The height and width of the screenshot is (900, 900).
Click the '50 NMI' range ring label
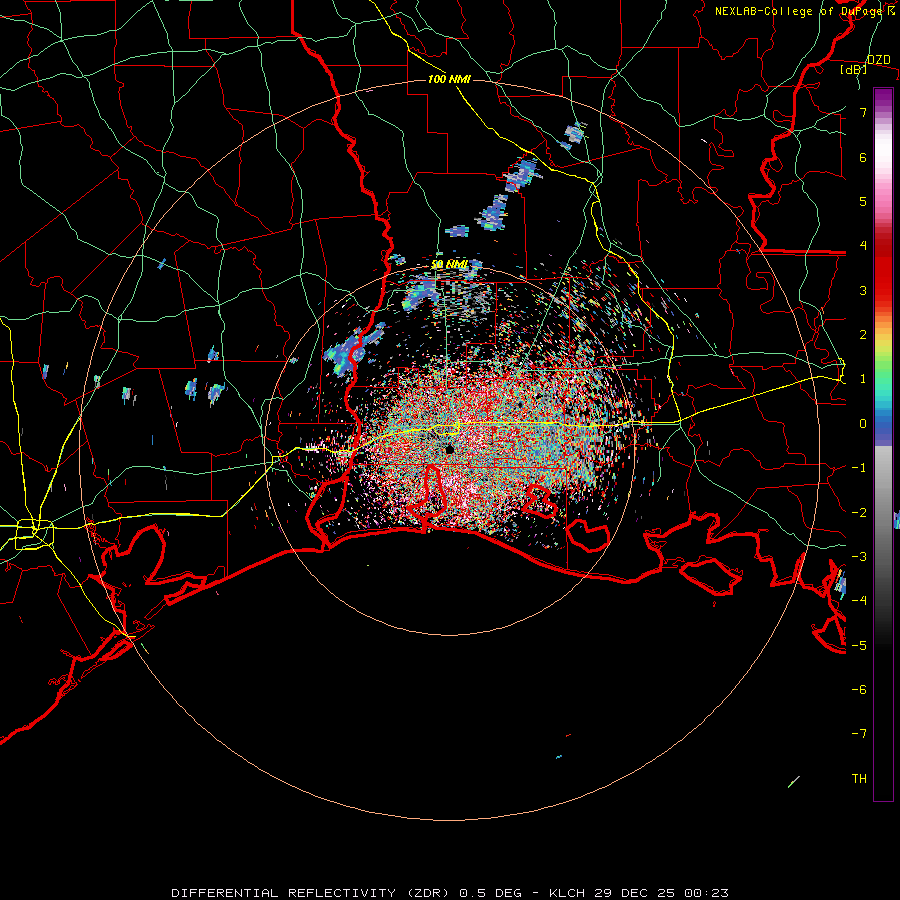pyautogui.click(x=449, y=265)
